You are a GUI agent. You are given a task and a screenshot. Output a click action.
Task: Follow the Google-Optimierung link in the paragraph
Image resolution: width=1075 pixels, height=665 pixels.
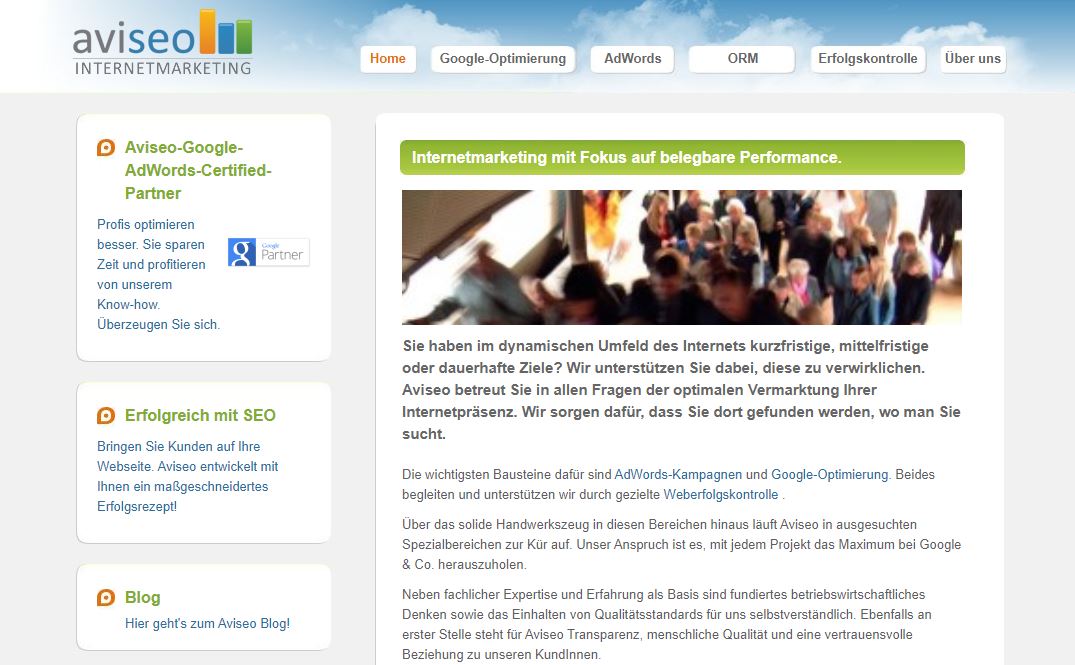point(830,474)
